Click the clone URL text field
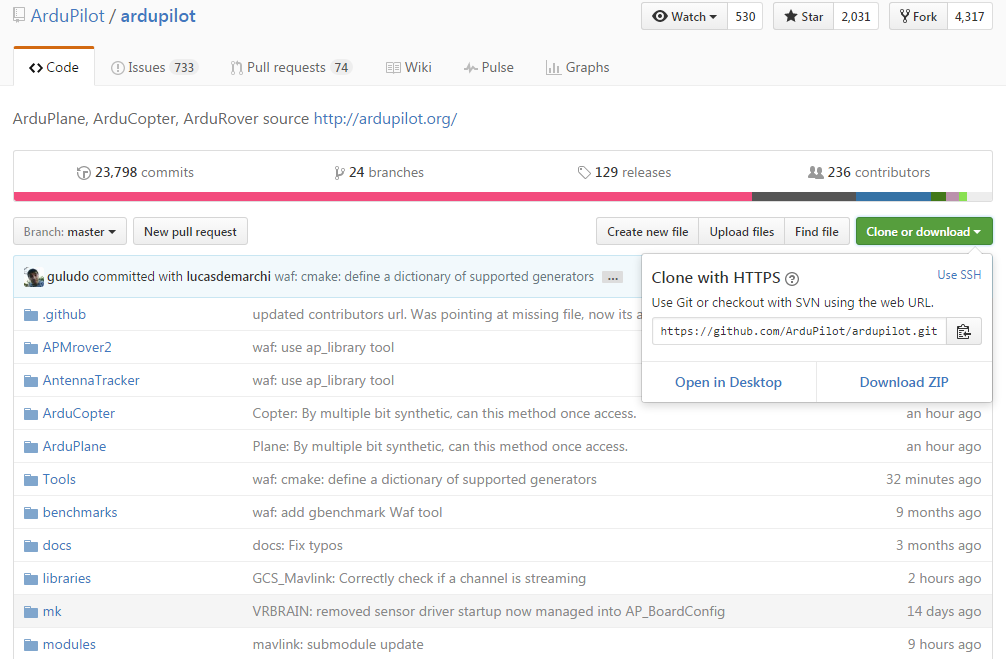This screenshot has width=1006, height=659. (799, 332)
